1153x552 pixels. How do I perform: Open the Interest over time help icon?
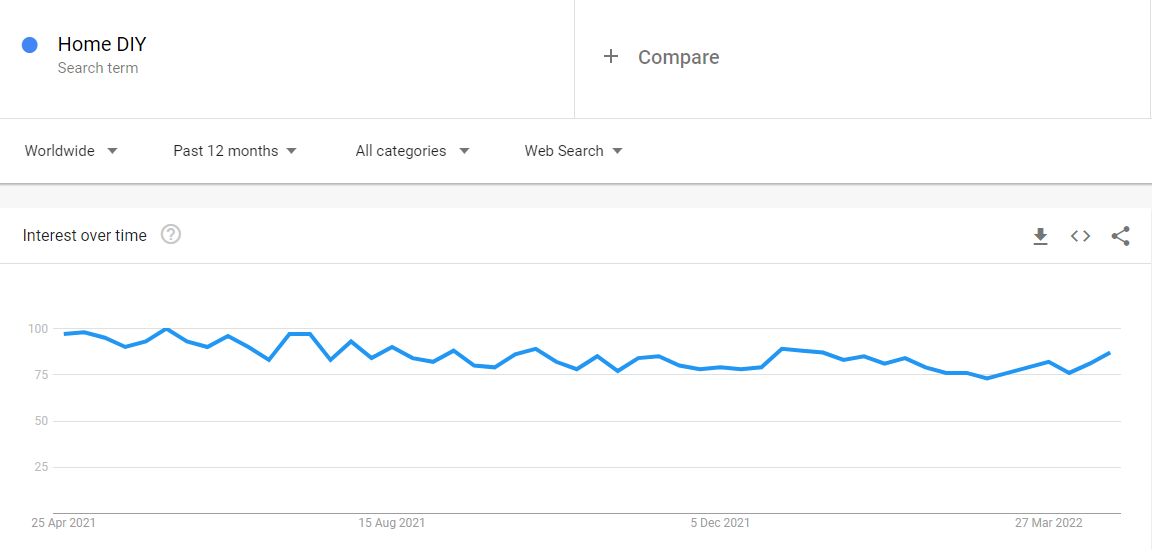[x=171, y=235]
